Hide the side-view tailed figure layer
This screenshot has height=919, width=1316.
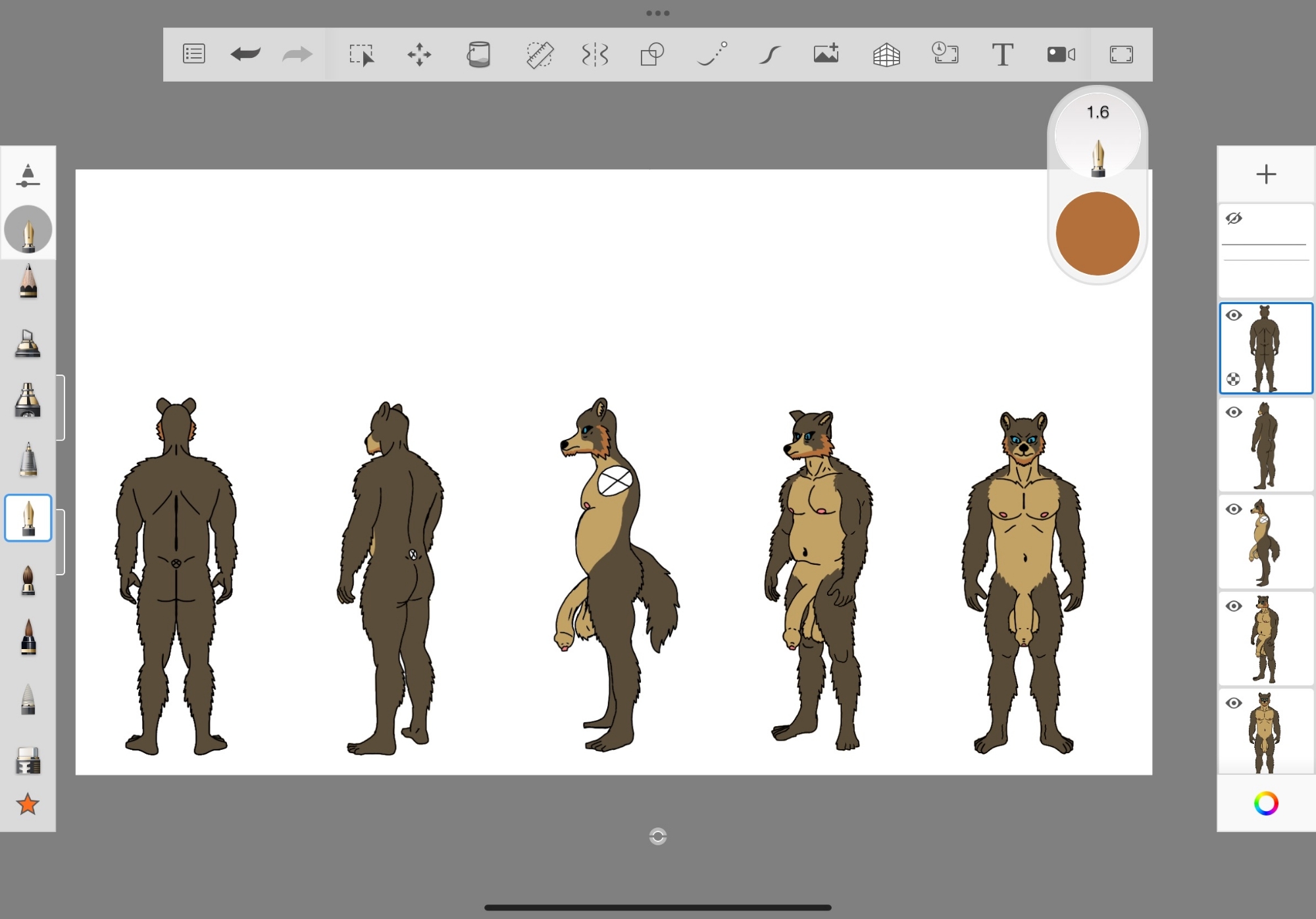[1234, 509]
